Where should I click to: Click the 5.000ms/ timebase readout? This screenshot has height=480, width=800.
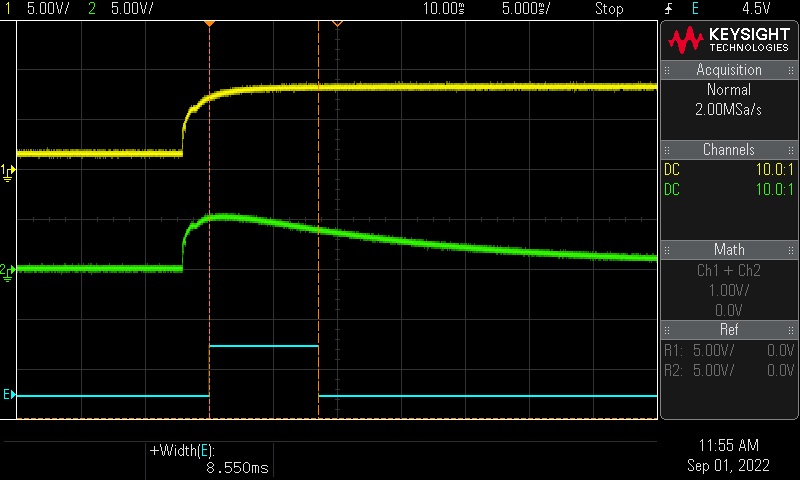pyautogui.click(x=526, y=8)
